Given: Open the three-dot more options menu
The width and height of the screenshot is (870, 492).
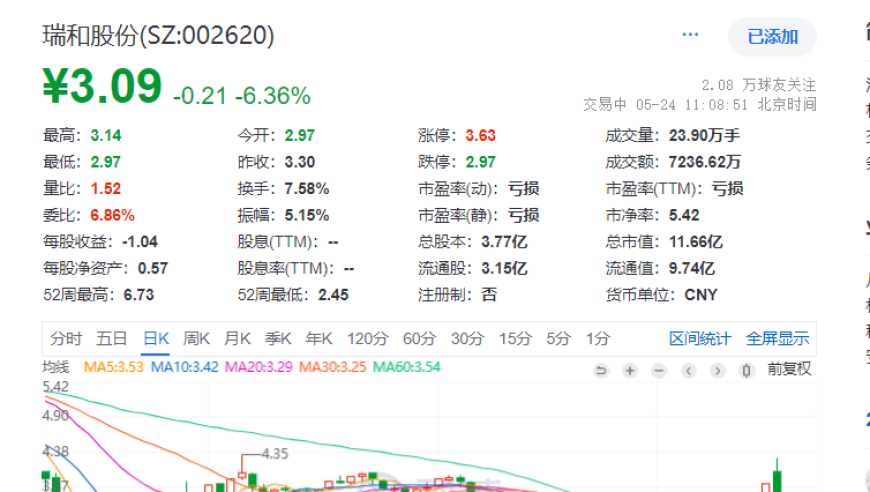Looking at the screenshot, I should [x=690, y=35].
